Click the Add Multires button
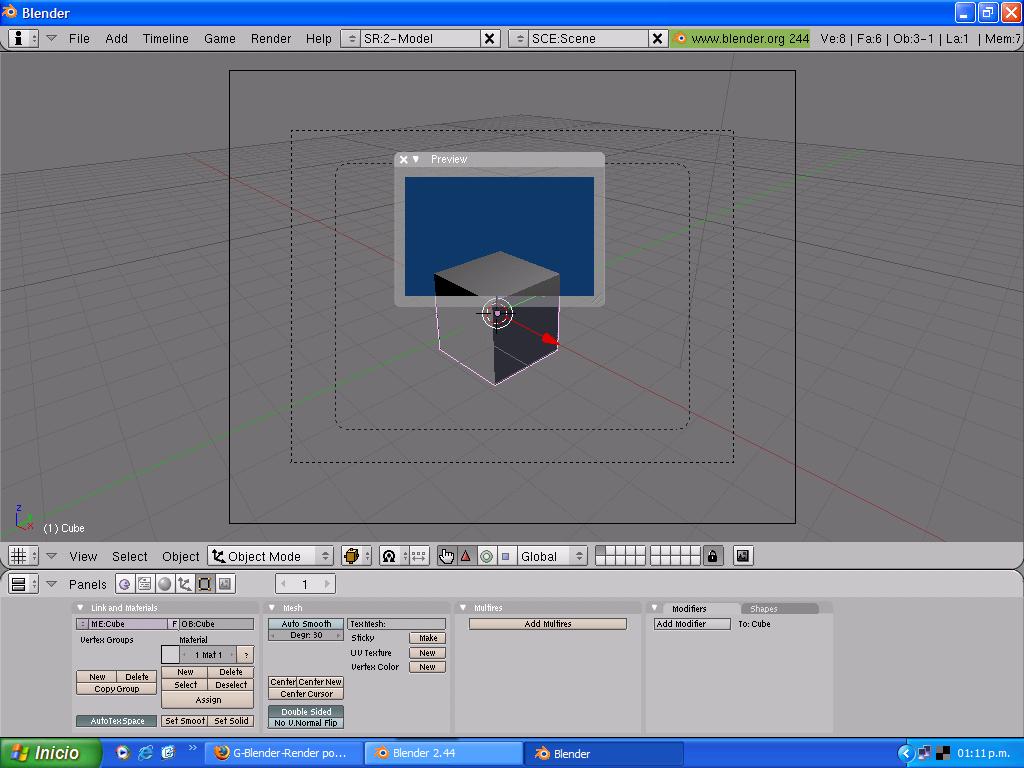Image resolution: width=1024 pixels, height=768 pixels. click(548, 624)
